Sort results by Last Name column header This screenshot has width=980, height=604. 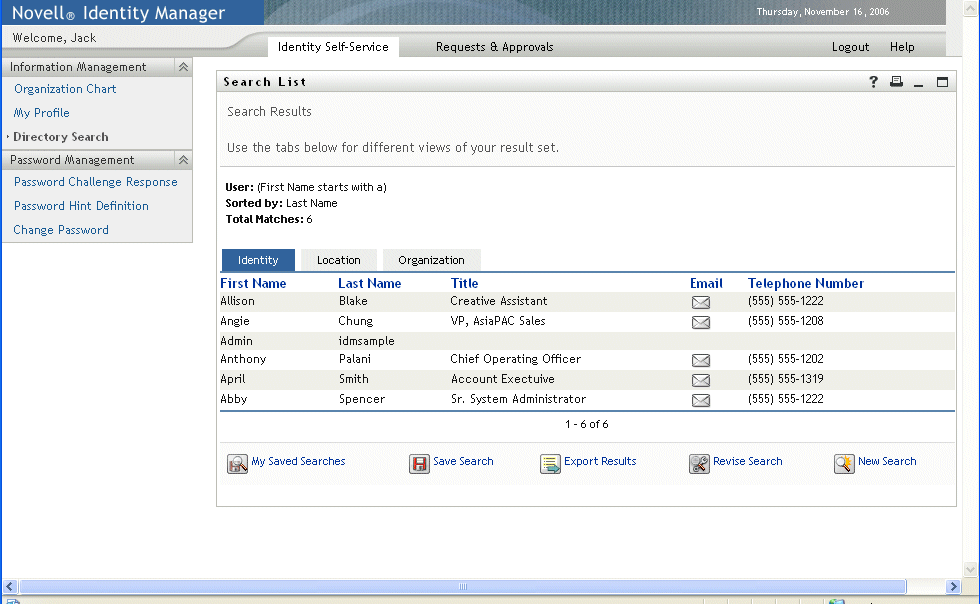(x=369, y=283)
